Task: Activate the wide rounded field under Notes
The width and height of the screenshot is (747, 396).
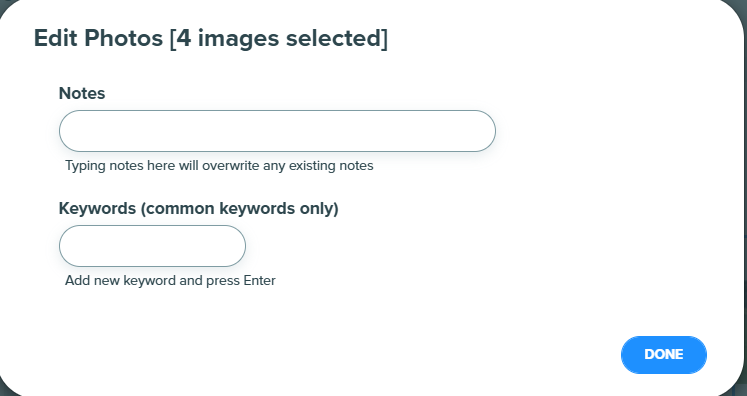Action: pos(277,131)
